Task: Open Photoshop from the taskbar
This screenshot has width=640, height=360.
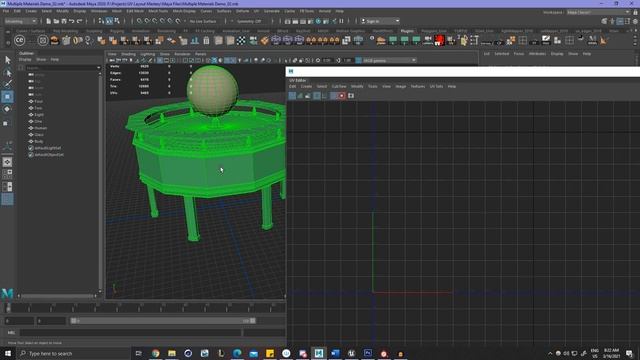Action: (x=368, y=353)
